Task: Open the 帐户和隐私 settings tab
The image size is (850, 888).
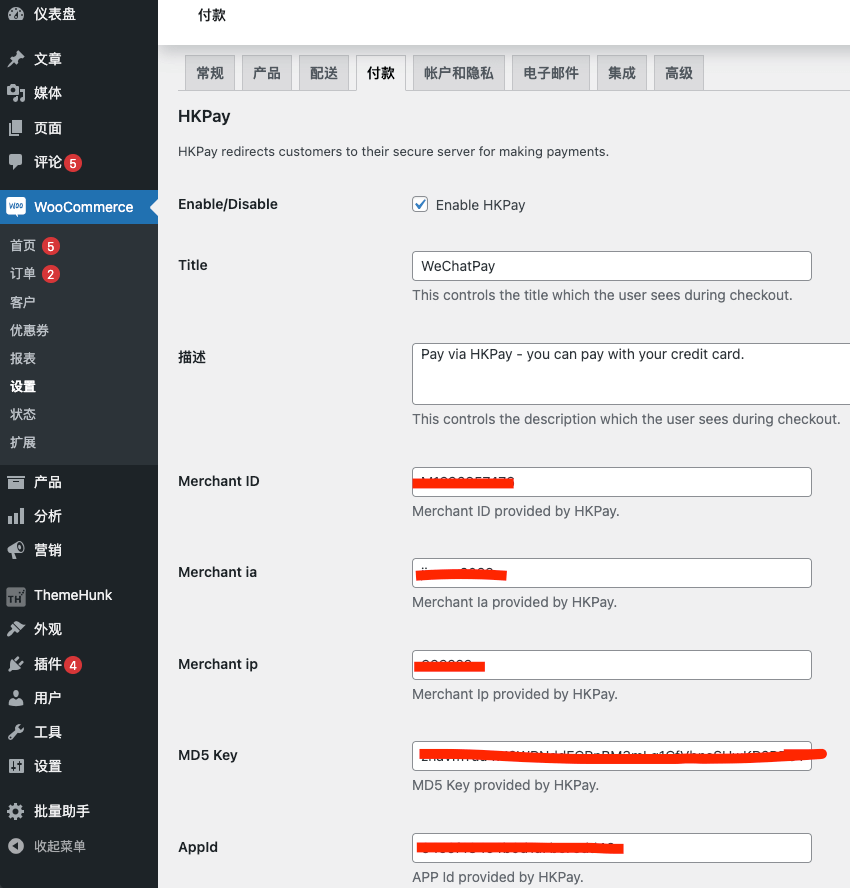Action: 459,73
